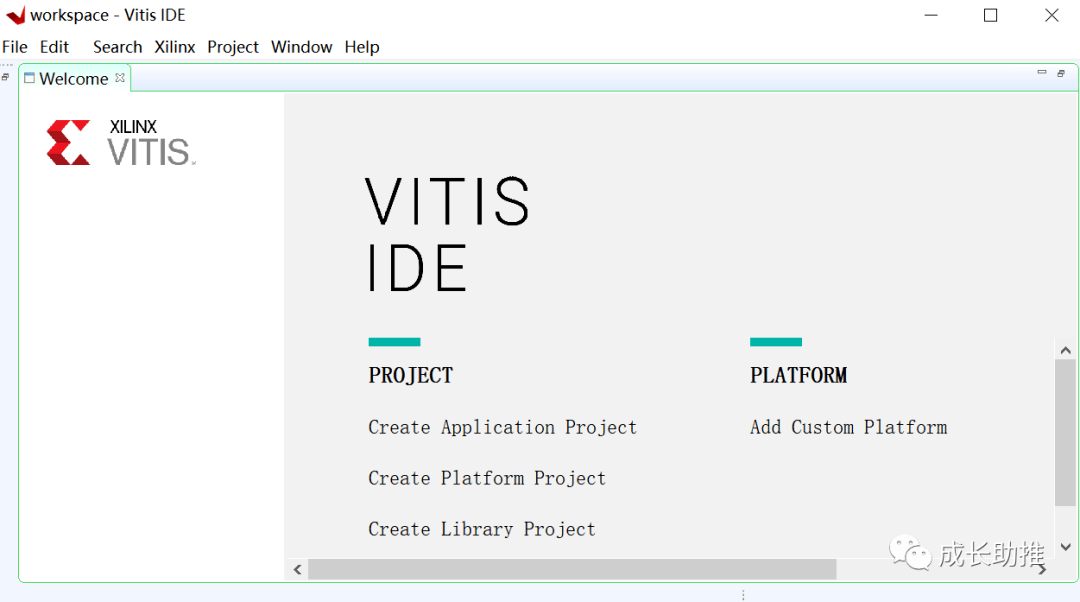
Task: Click the restore view icon on left edge
Action: [x=6, y=76]
